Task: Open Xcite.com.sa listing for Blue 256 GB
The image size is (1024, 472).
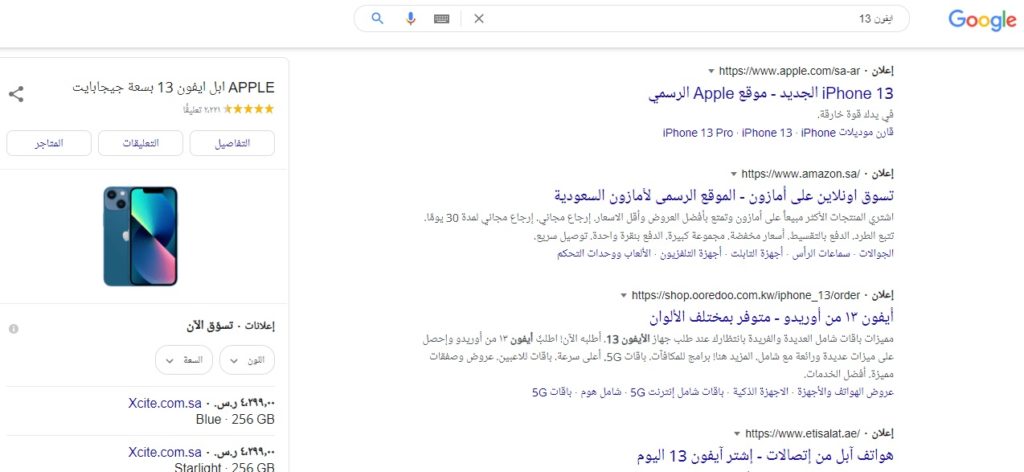Action: click(165, 403)
